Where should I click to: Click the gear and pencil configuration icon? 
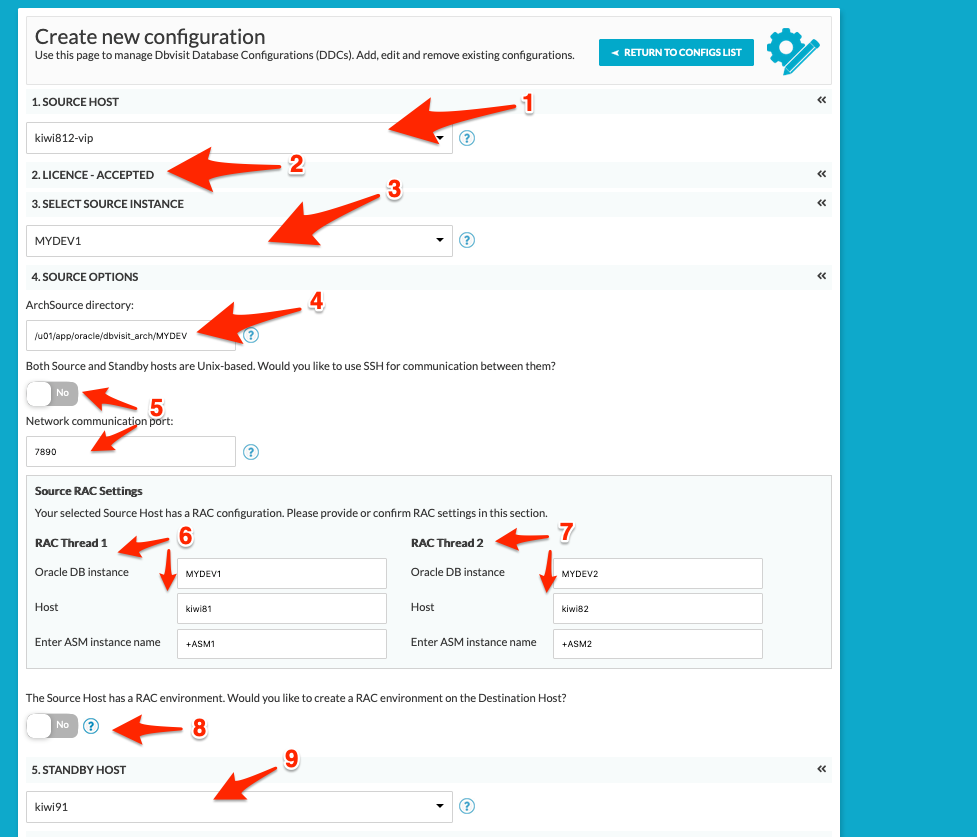click(x=793, y=51)
